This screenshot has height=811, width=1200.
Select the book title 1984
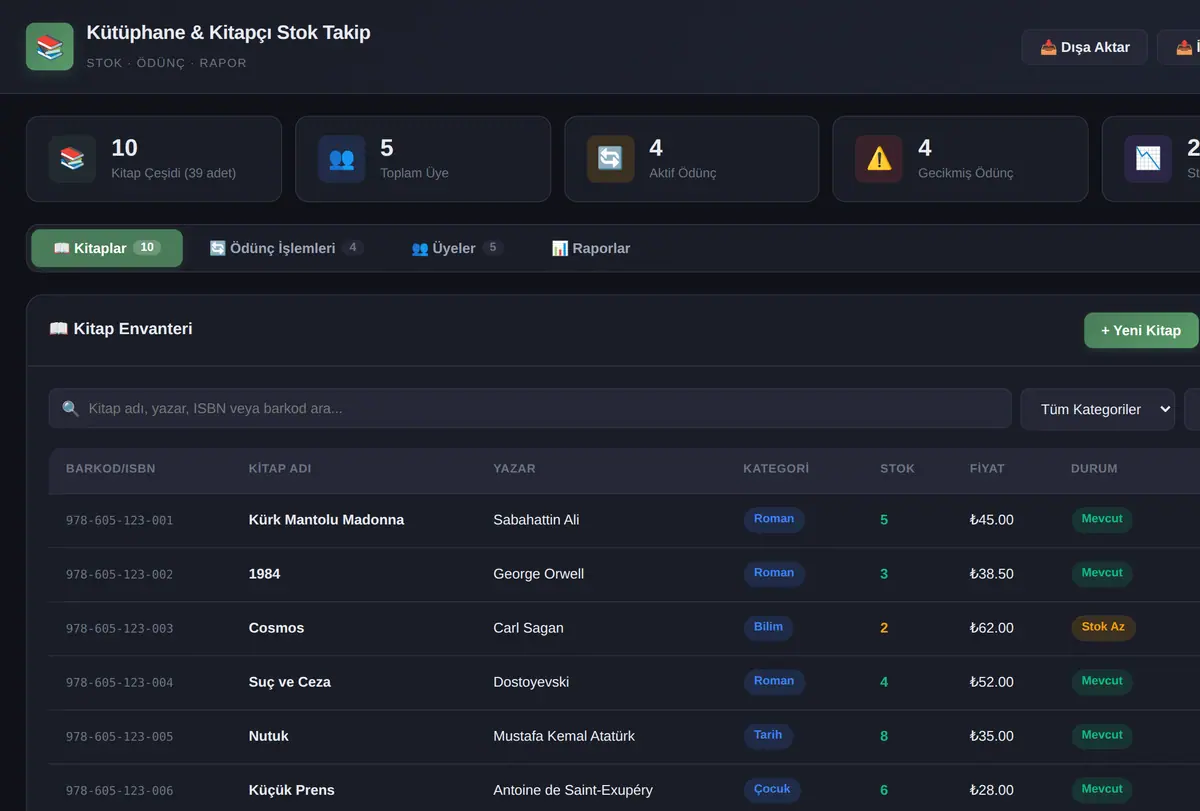click(x=265, y=574)
